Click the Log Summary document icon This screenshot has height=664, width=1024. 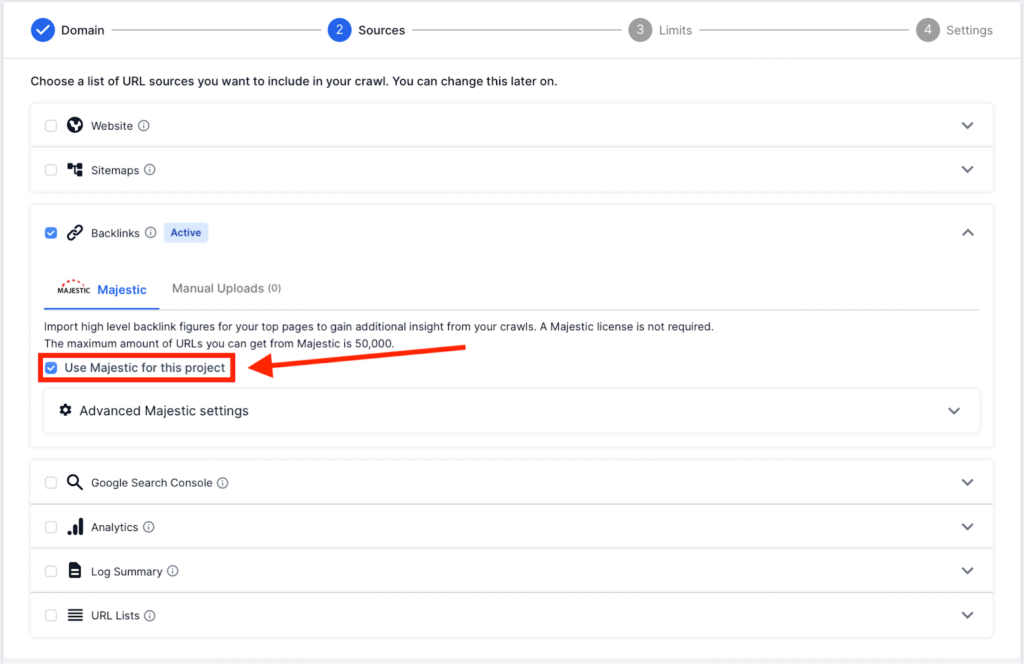[x=75, y=571]
